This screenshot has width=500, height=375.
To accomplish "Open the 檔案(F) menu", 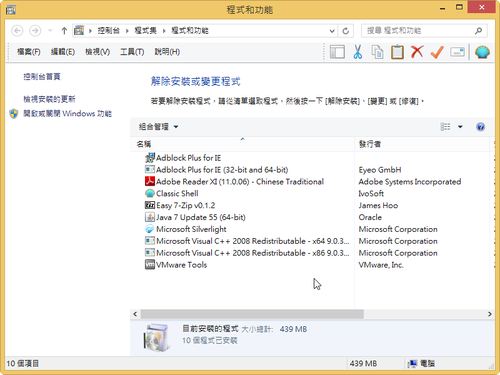I will [x=29, y=52].
